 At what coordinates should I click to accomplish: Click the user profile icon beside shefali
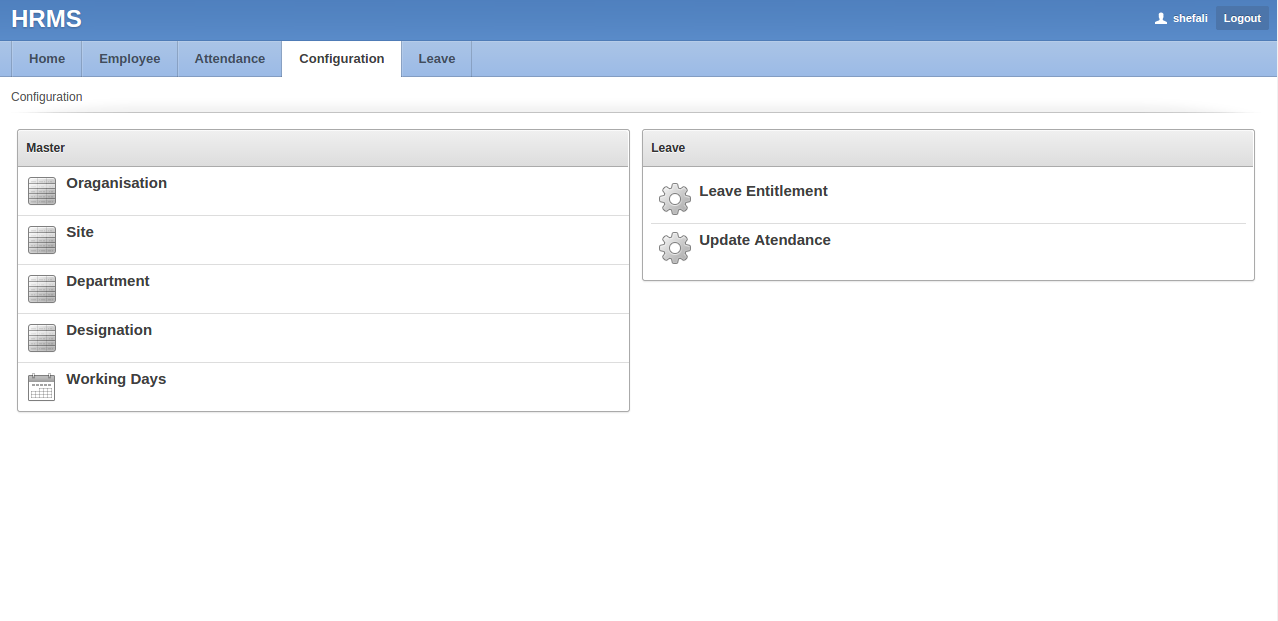tap(1161, 18)
